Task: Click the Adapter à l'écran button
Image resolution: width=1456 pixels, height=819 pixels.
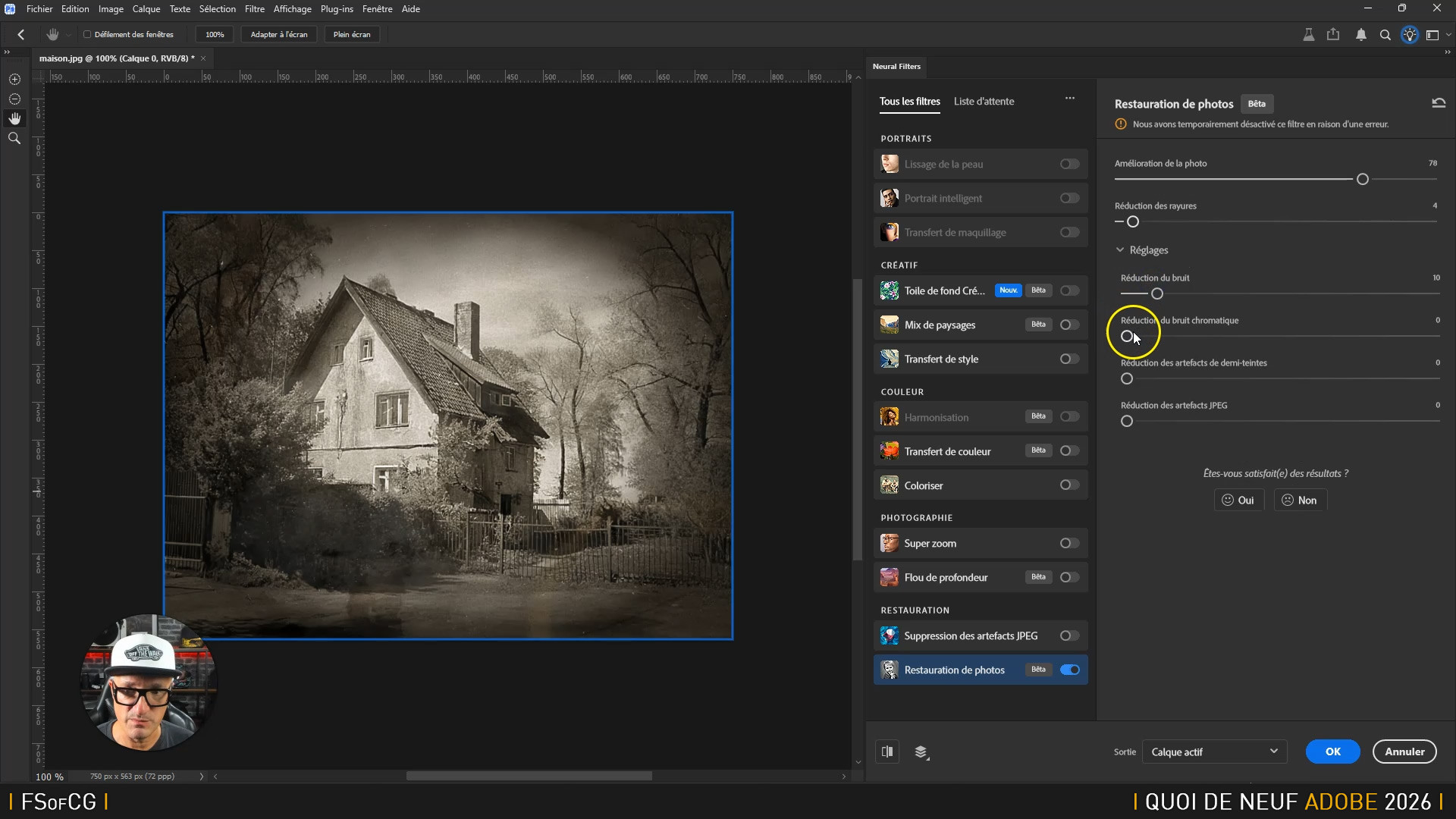Action: click(279, 35)
